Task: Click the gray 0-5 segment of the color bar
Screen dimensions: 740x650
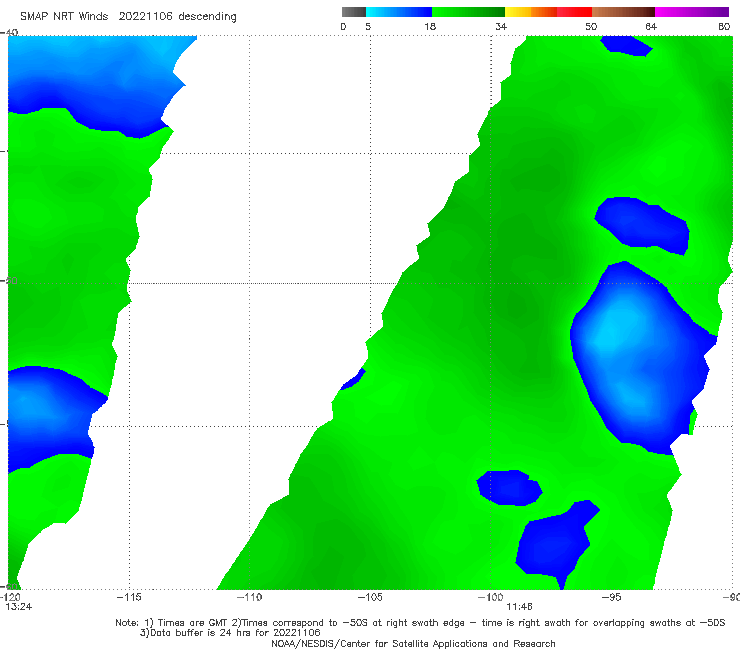Action: [x=354, y=12]
